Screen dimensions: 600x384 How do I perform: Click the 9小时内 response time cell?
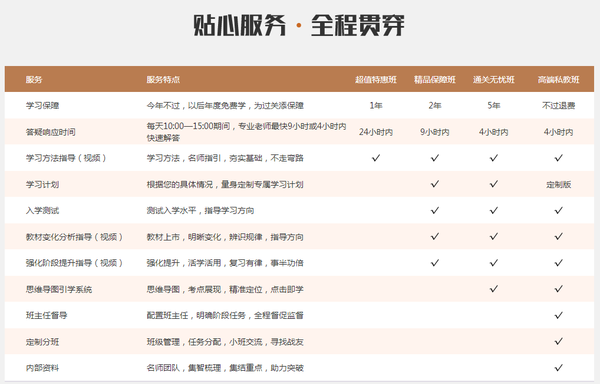pyautogui.click(x=435, y=132)
